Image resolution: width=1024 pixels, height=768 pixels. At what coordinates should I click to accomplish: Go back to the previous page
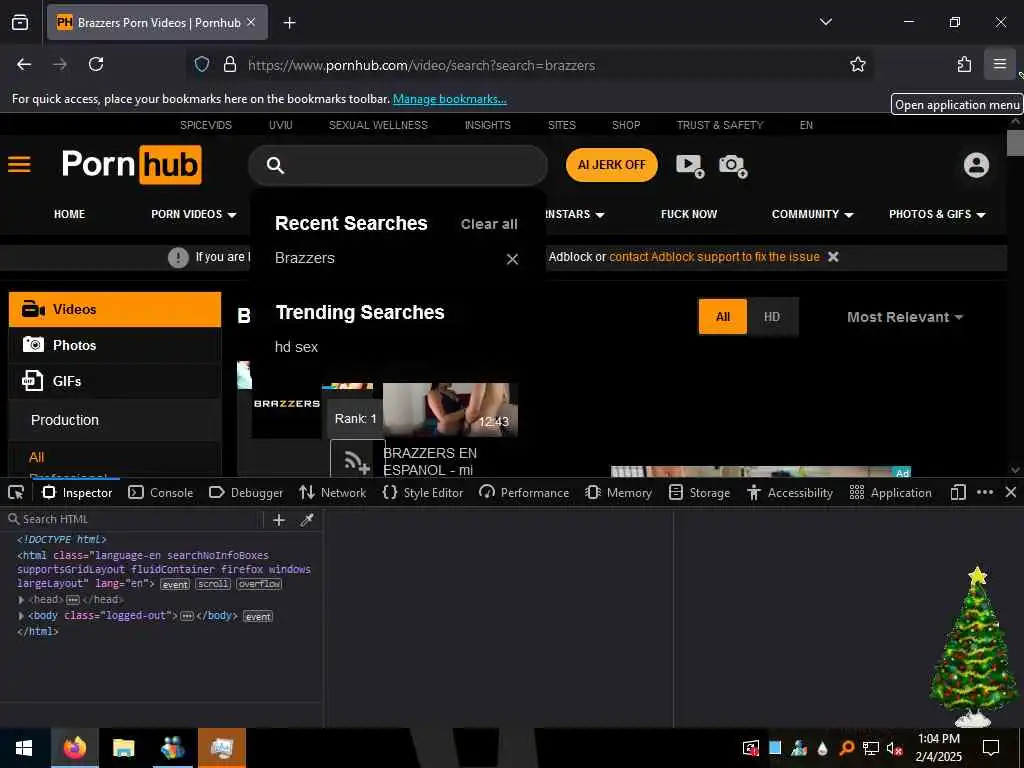24,64
